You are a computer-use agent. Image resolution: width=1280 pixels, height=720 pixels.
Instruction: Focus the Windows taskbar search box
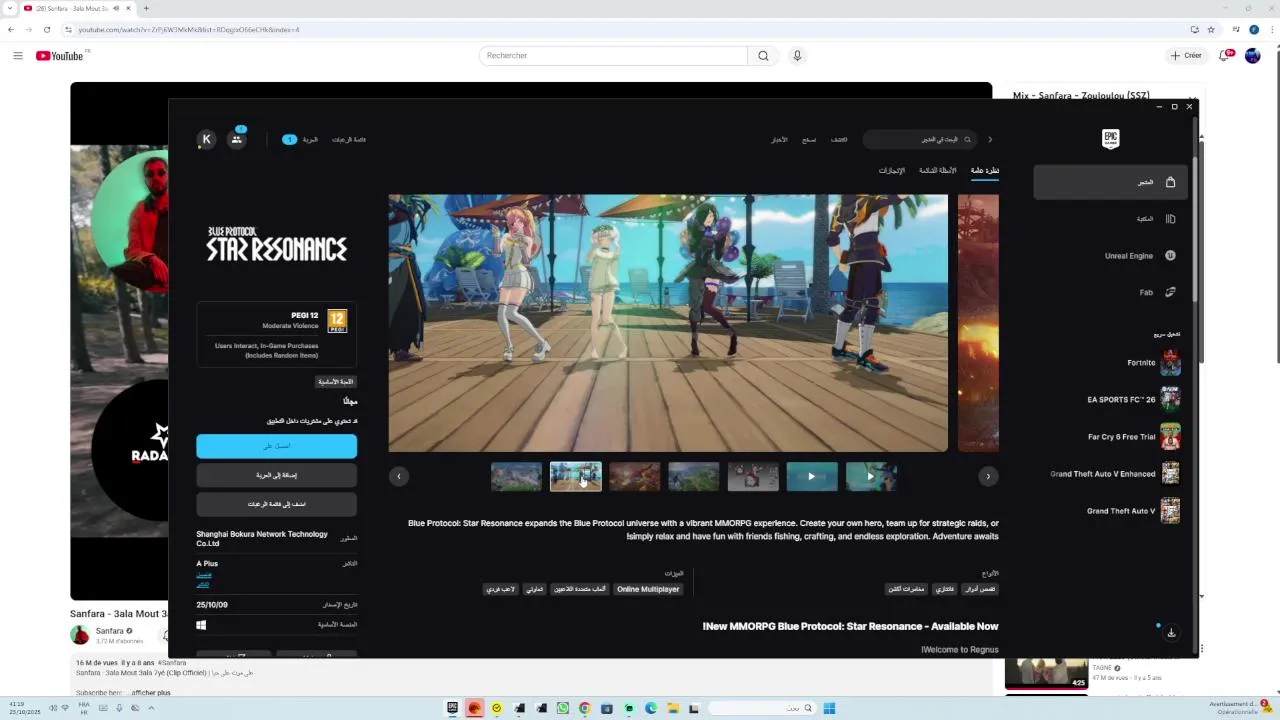[x=761, y=709]
